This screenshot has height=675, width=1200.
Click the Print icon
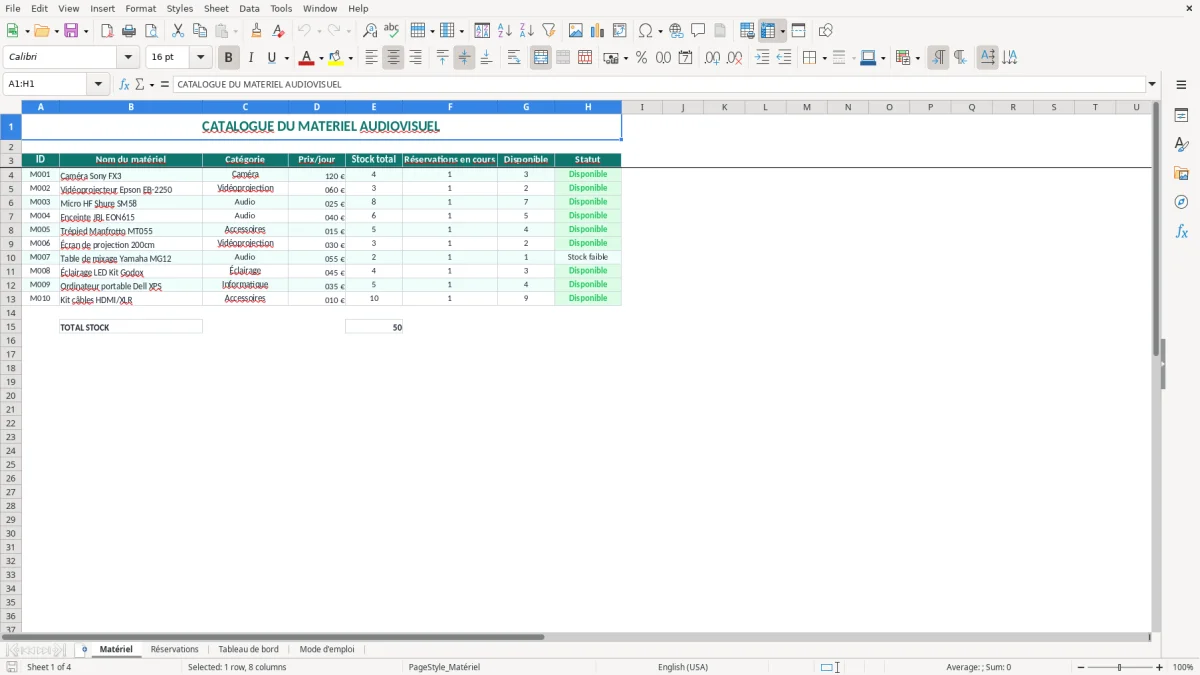pos(129,31)
